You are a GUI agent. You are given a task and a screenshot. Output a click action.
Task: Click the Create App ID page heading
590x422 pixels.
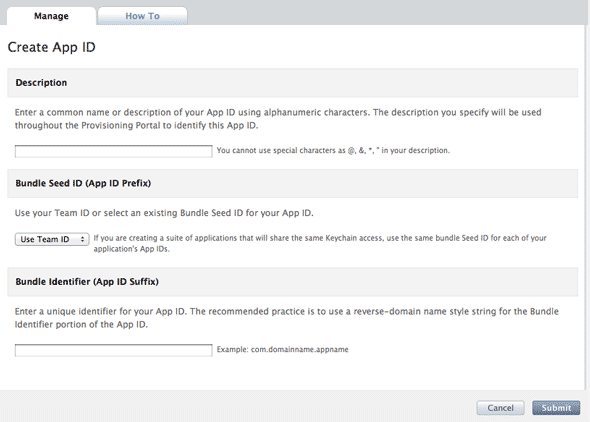(x=52, y=47)
